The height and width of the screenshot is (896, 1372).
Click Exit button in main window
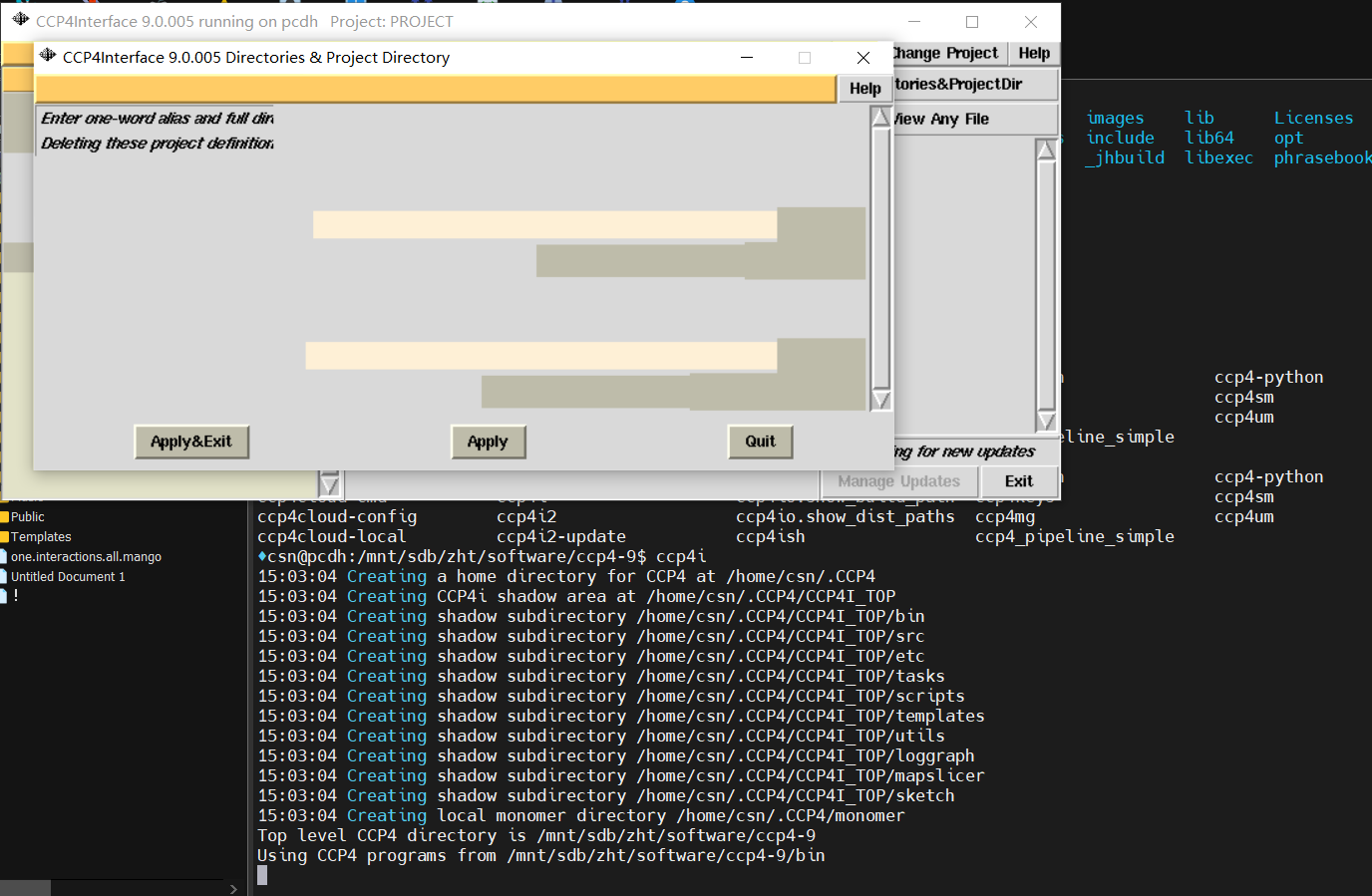point(1019,480)
